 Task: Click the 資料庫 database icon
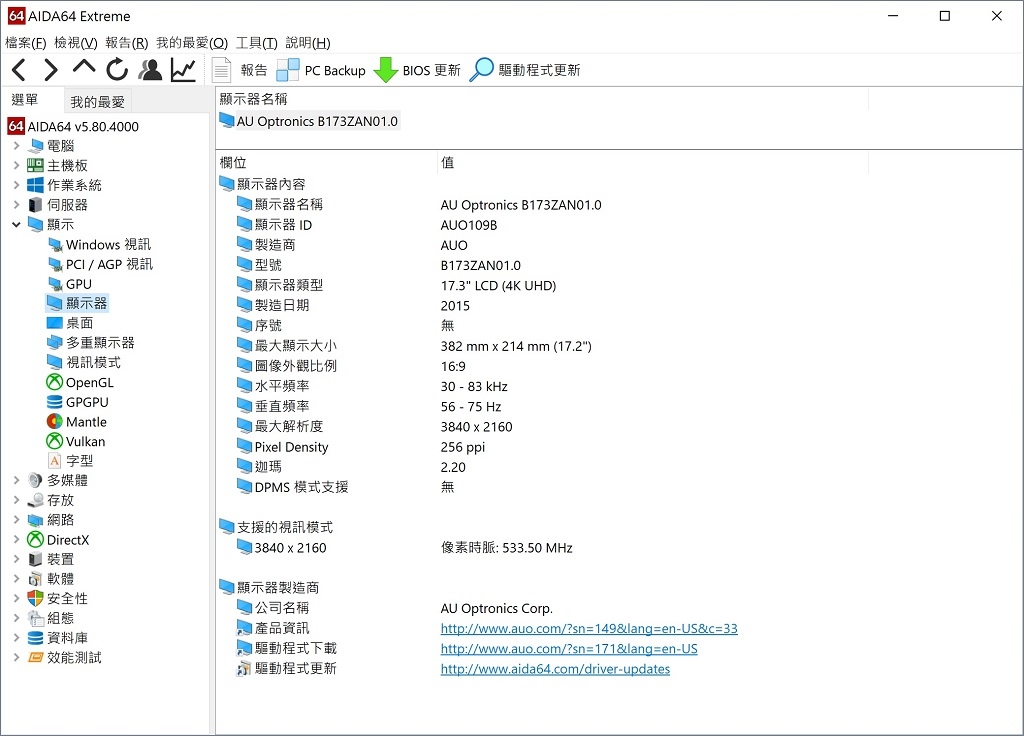tap(35, 638)
